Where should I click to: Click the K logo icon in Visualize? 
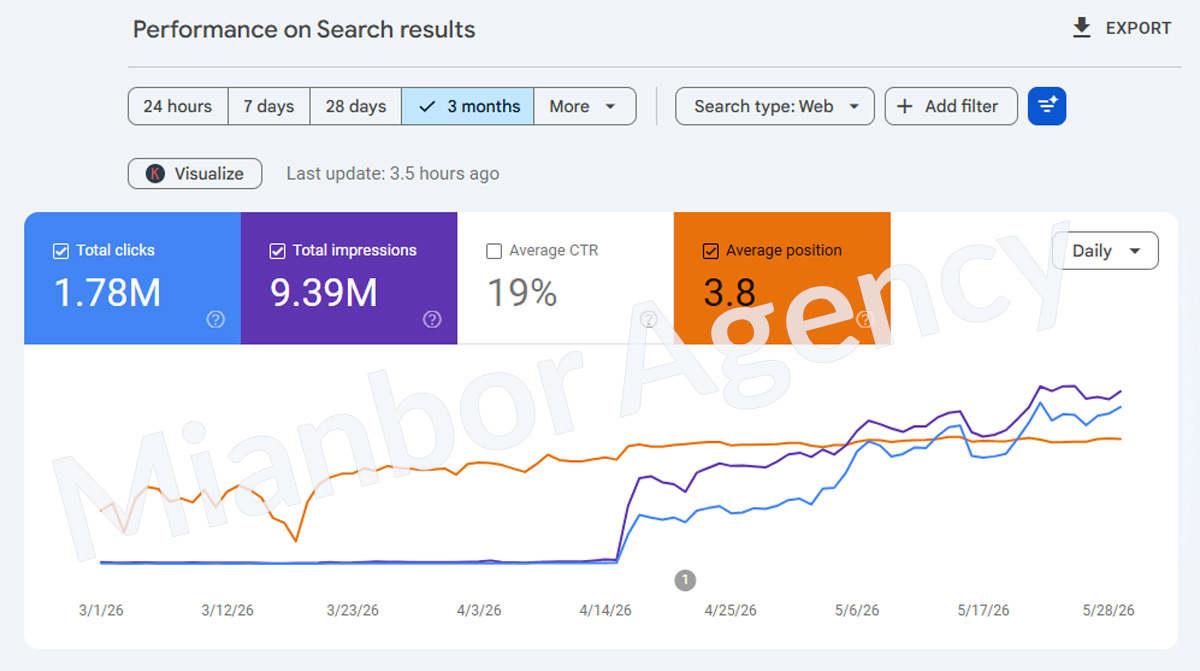155,173
